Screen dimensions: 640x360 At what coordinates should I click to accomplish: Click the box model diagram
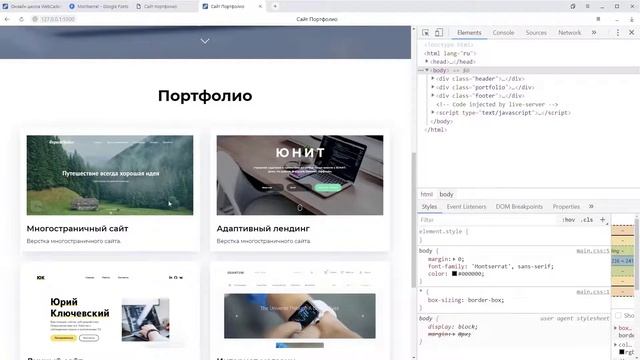point(622,260)
